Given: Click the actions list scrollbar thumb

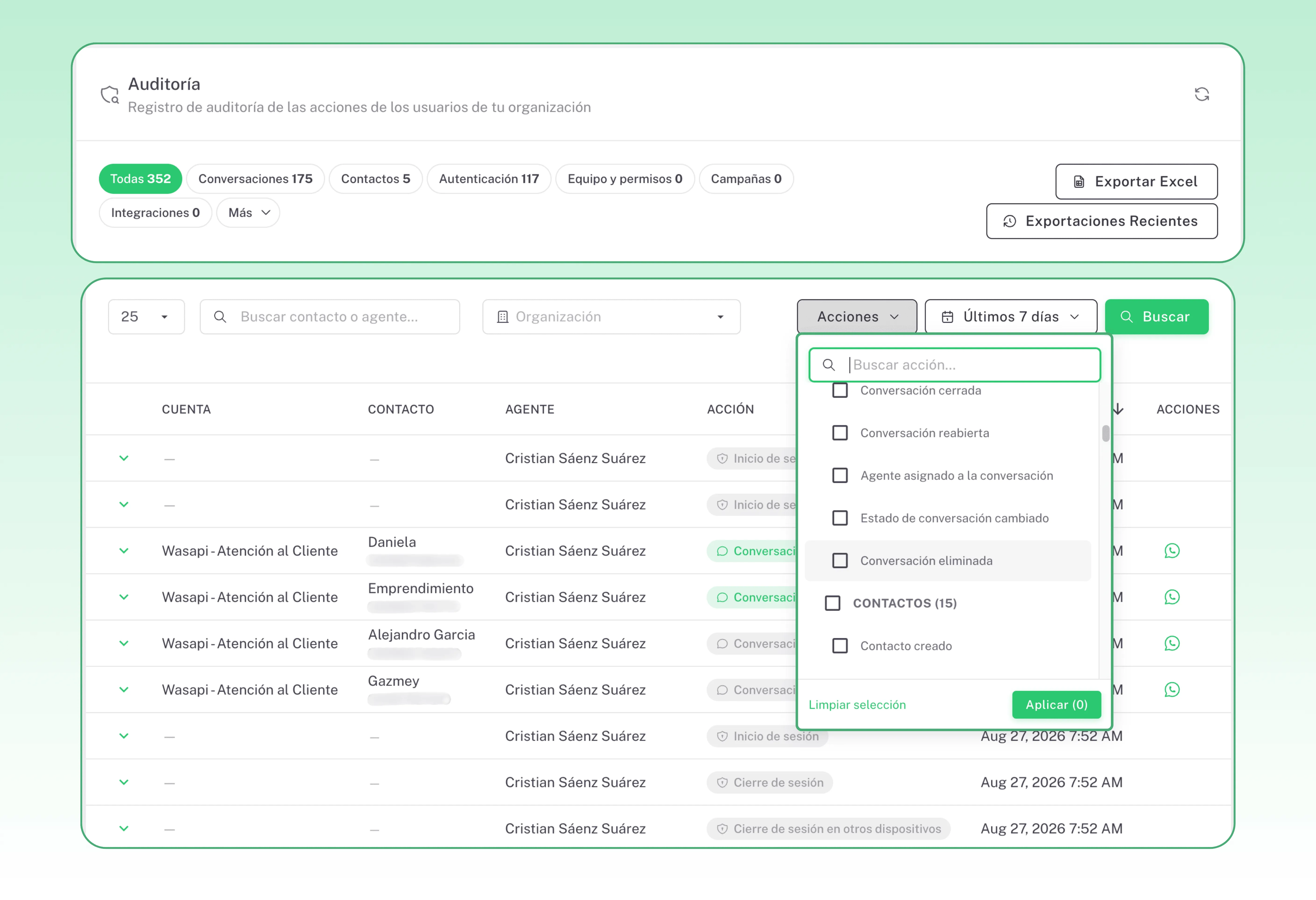Looking at the screenshot, I should click(1105, 434).
